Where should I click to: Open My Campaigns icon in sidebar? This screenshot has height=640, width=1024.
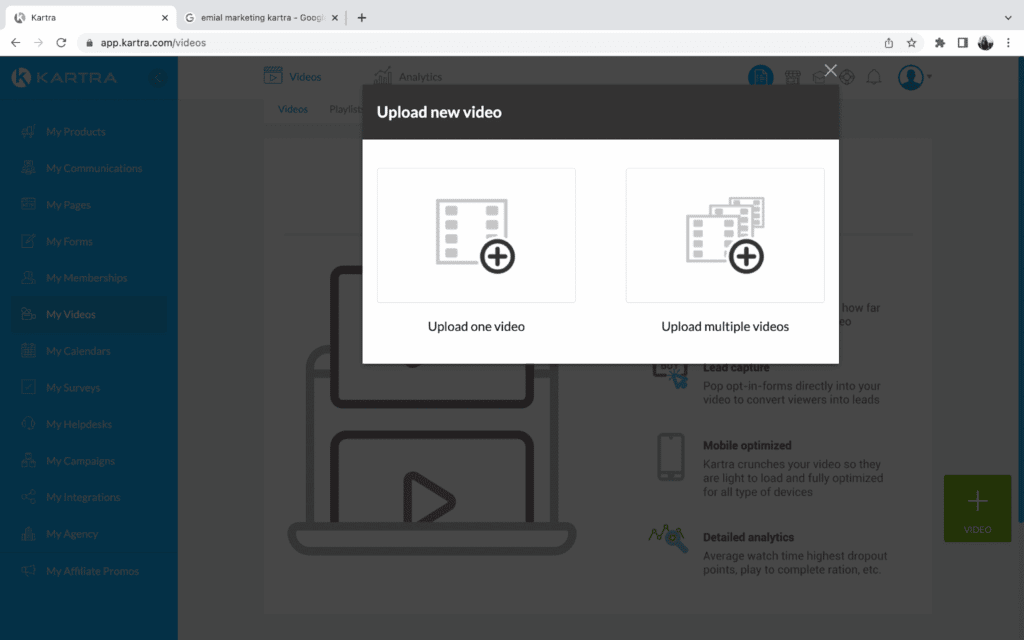pyautogui.click(x=28, y=460)
